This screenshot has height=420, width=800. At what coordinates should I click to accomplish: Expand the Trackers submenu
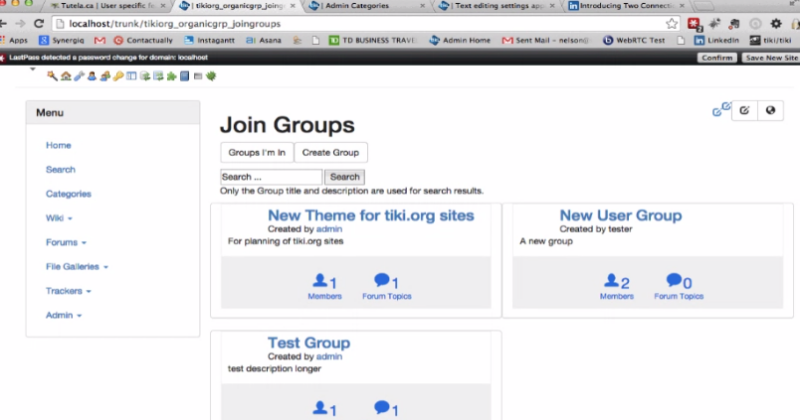(x=68, y=291)
